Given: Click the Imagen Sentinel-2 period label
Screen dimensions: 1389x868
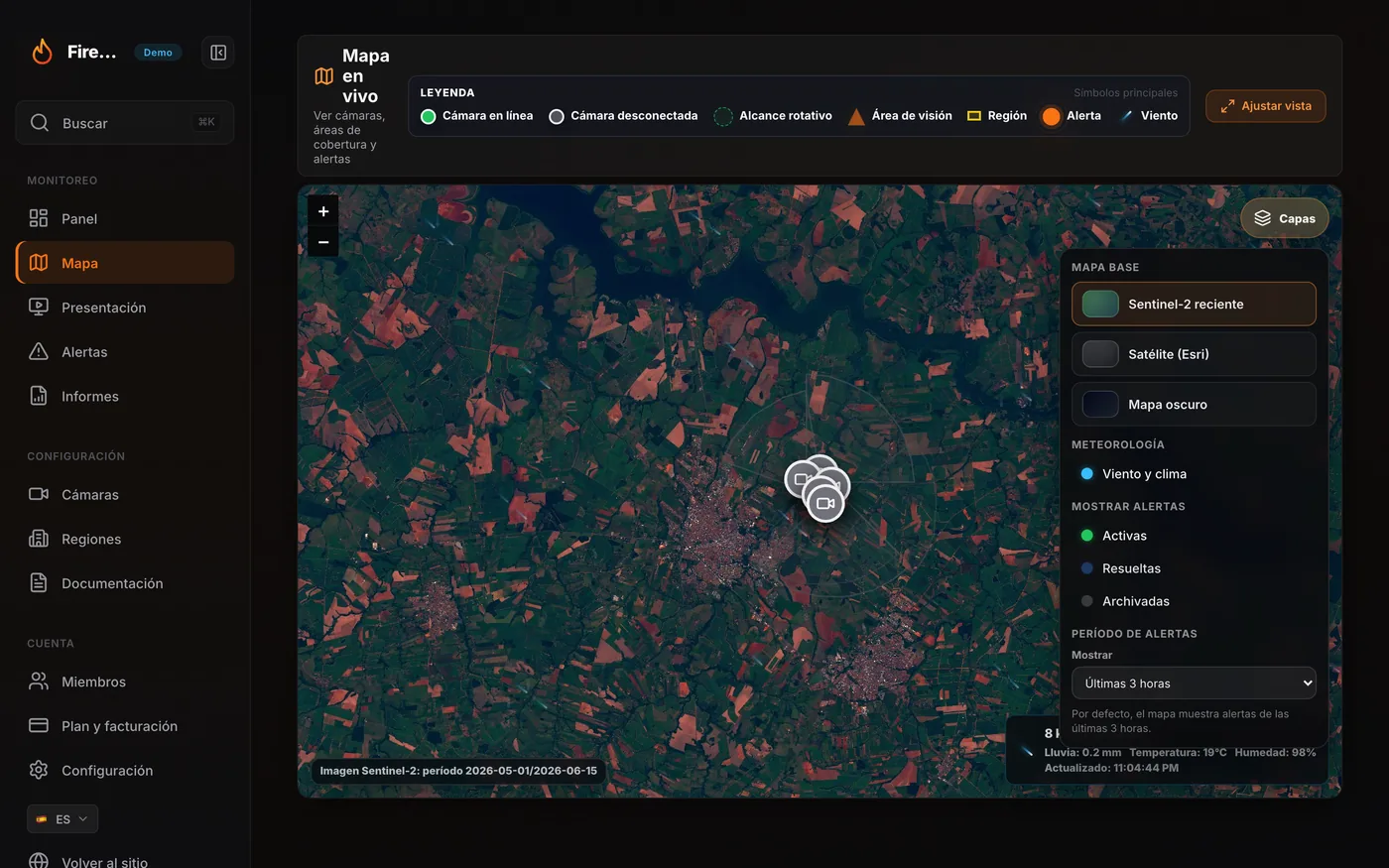Looking at the screenshot, I should tap(458, 771).
